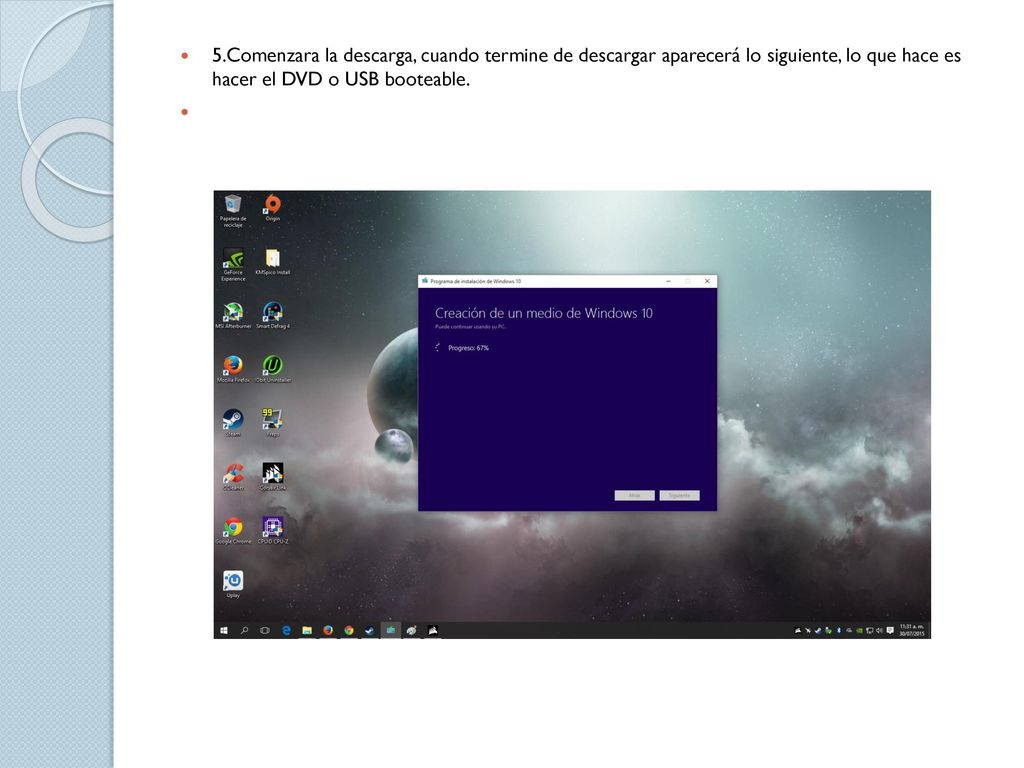Image resolution: width=1024 pixels, height=768 pixels.
Task: Open the Origin desktop shortcut
Action: 272,208
